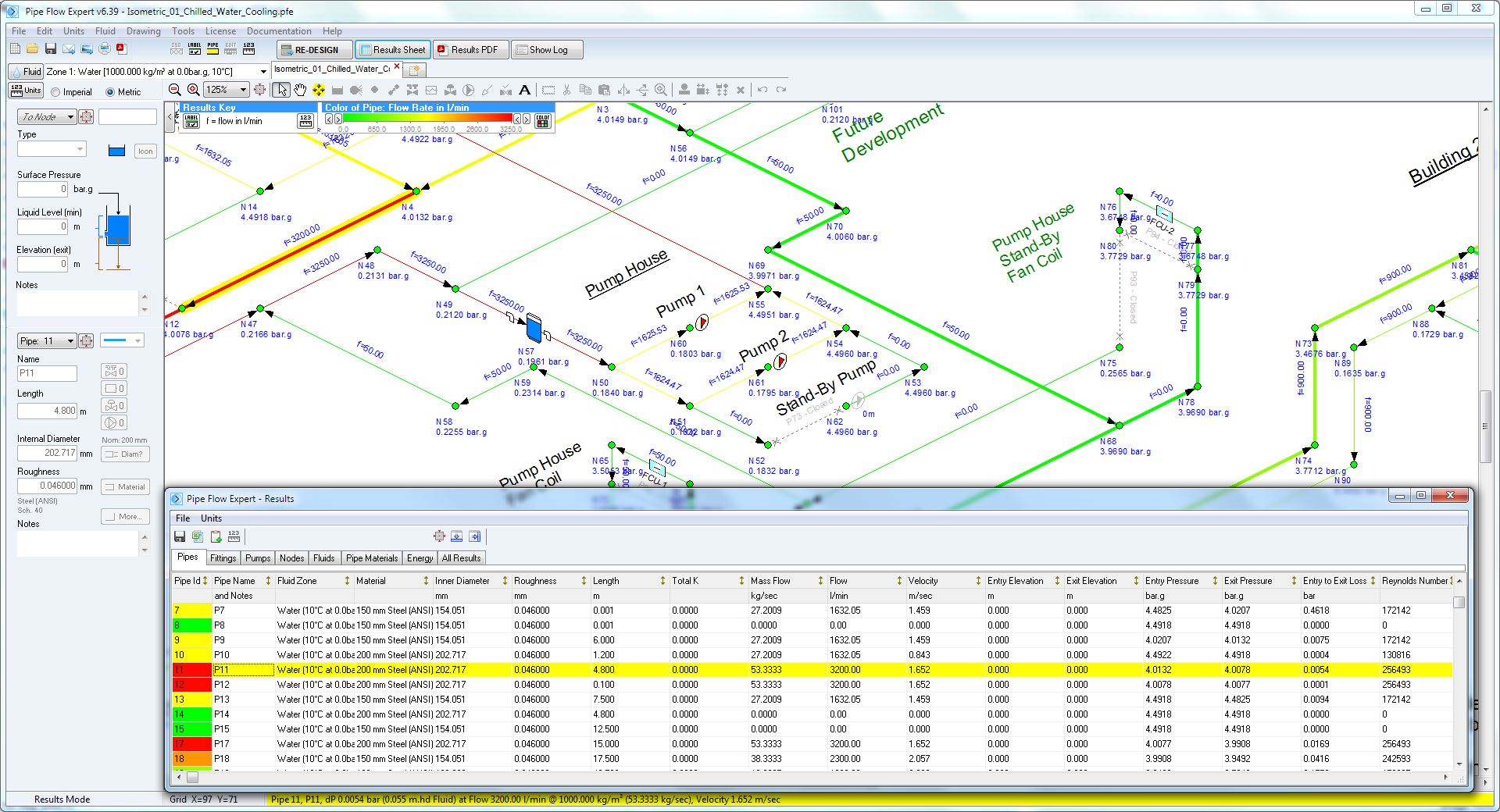
Task: Click the RE-DESIGN button
Action: [x=315, y=50]
